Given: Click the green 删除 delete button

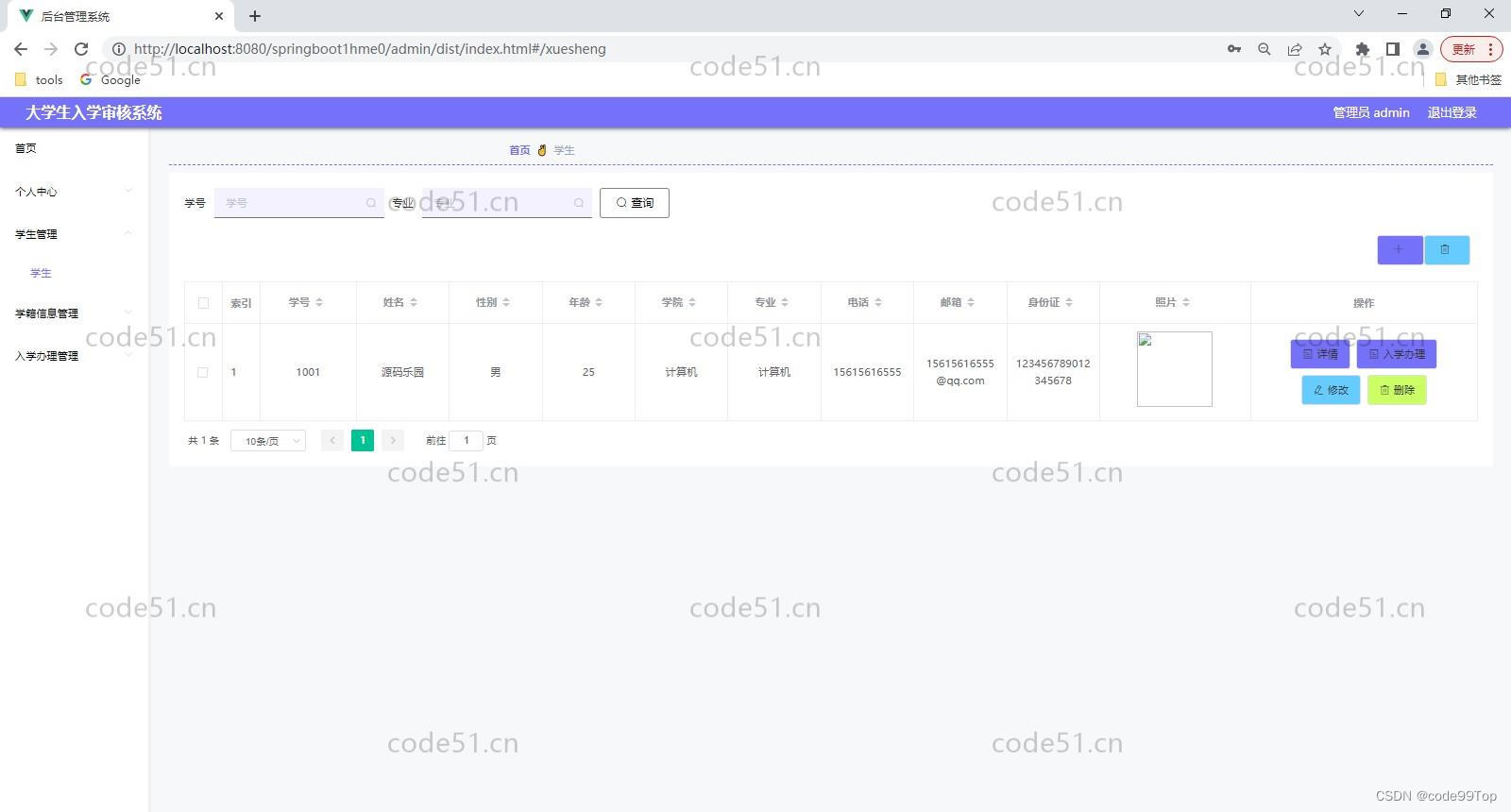Looking at the screenshot, I should 1397,390.
